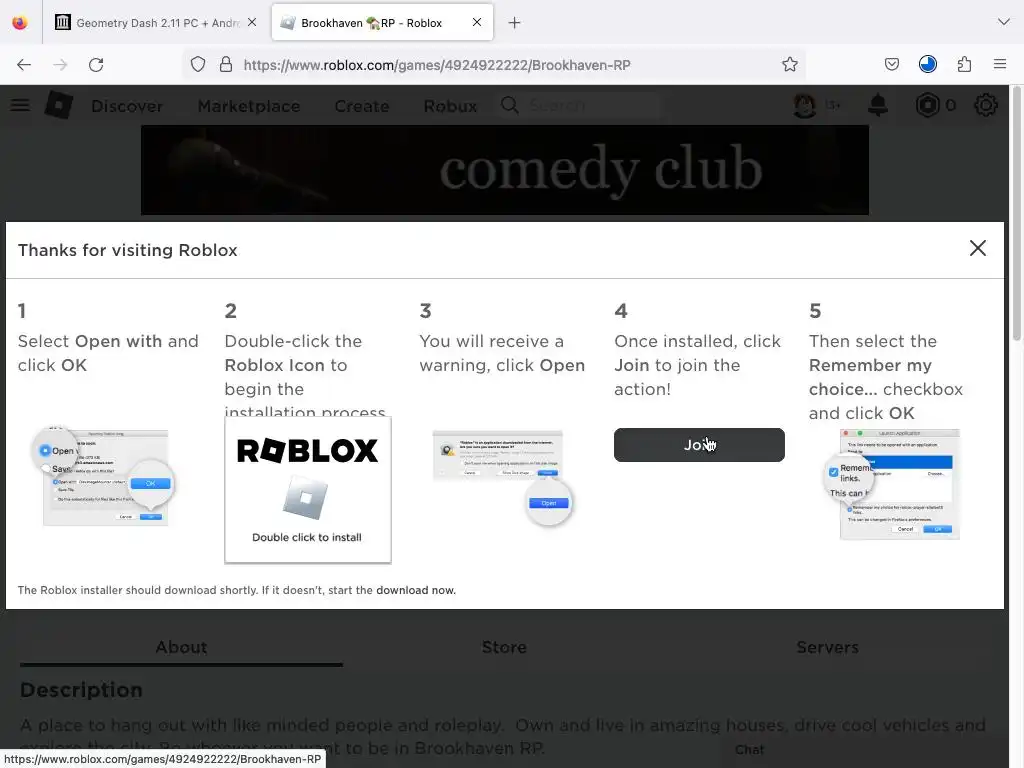Screen dimensions: 1024x768
Task: Open the tracking protection shield icon
Action: (198, 65)
